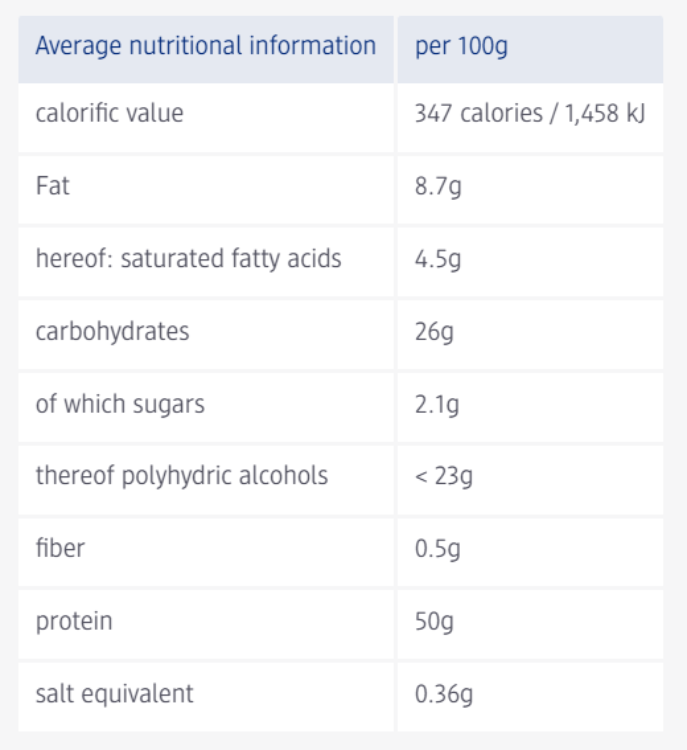Select the '< 23g' polyhydric alcohols value

point(443,476)
